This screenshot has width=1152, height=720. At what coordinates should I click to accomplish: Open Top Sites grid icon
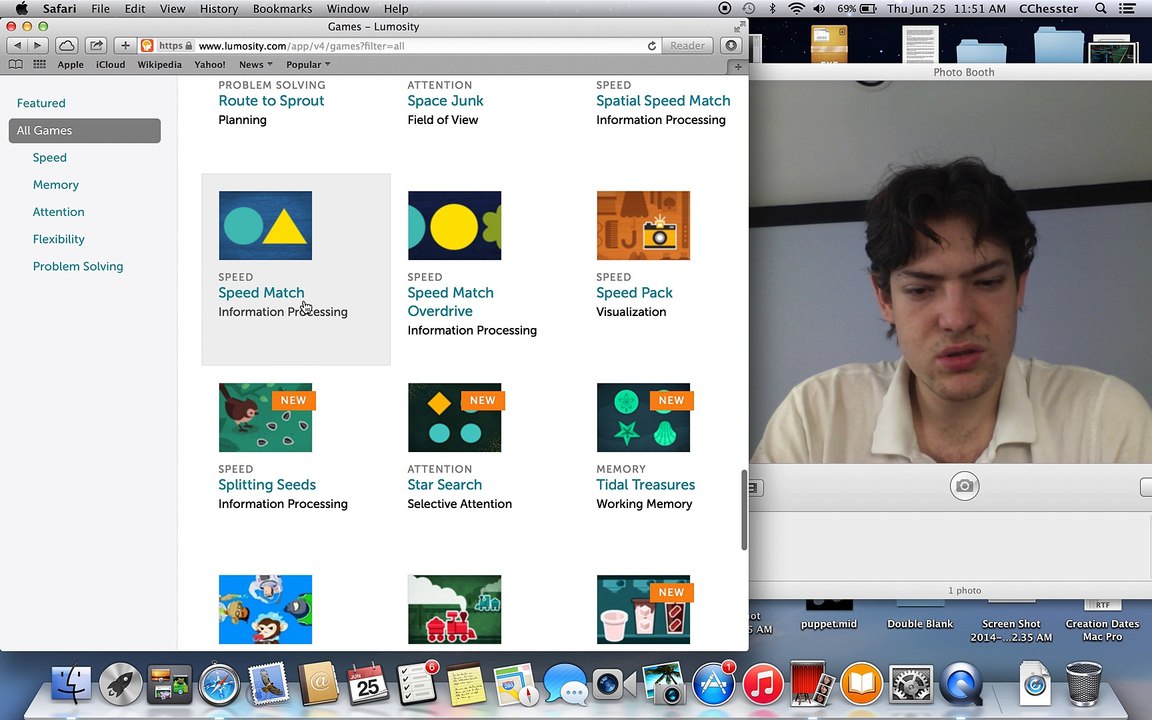point(40,65)
